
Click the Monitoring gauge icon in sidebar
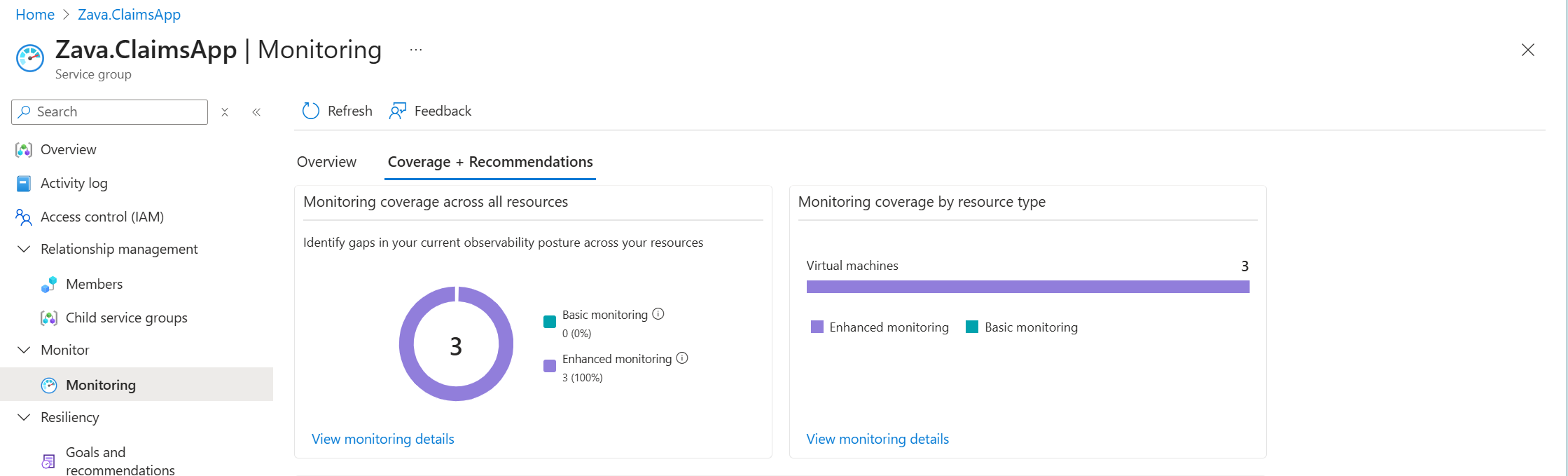click(x=48, y=385)
